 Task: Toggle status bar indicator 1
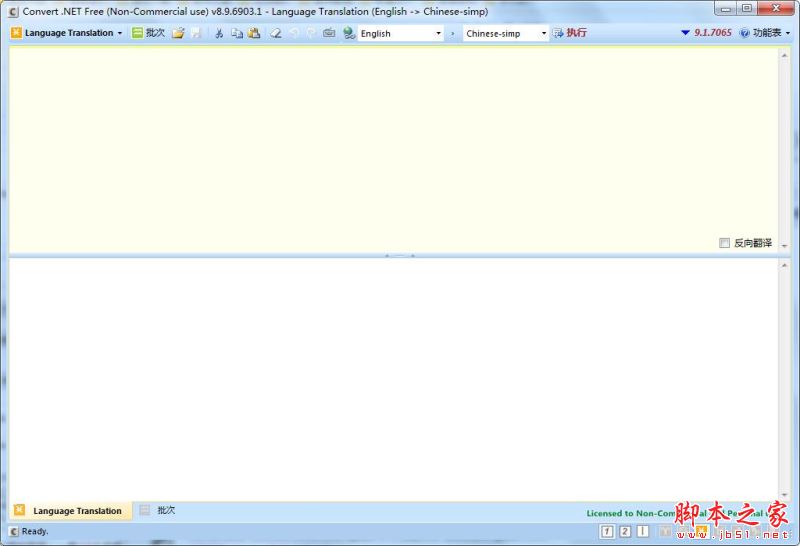click(x=607, y=531)
